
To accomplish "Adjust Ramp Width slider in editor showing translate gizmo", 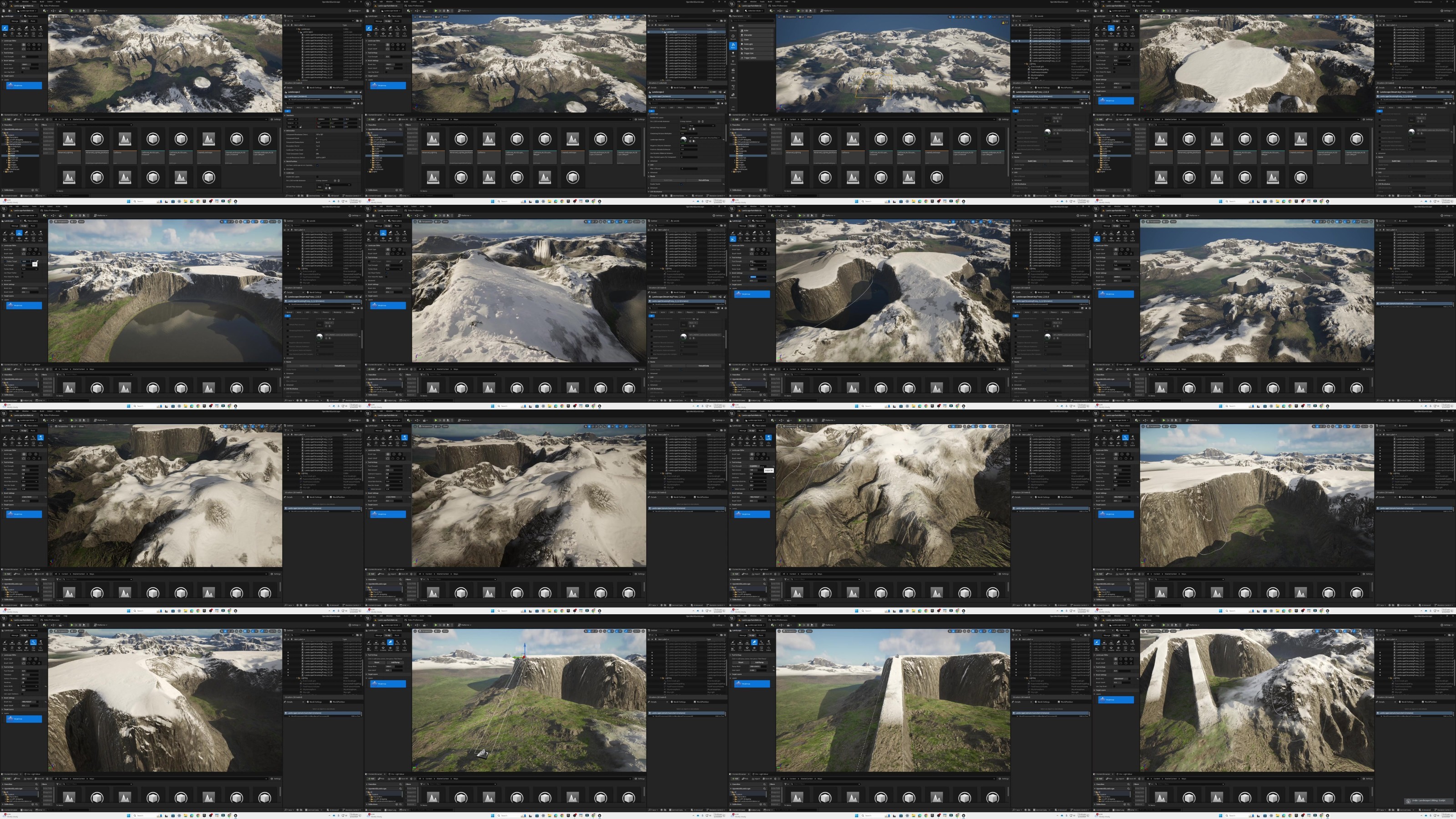I will 394,667.
